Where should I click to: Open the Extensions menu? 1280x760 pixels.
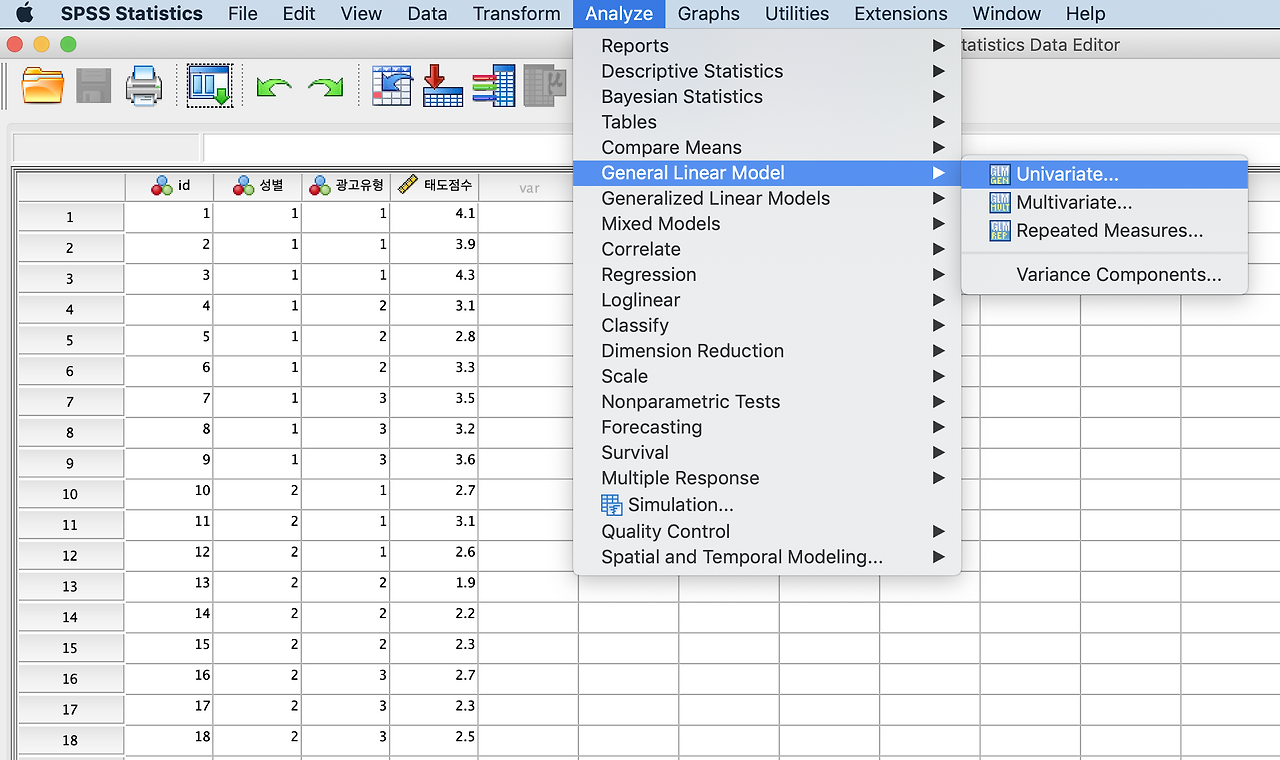901,13
